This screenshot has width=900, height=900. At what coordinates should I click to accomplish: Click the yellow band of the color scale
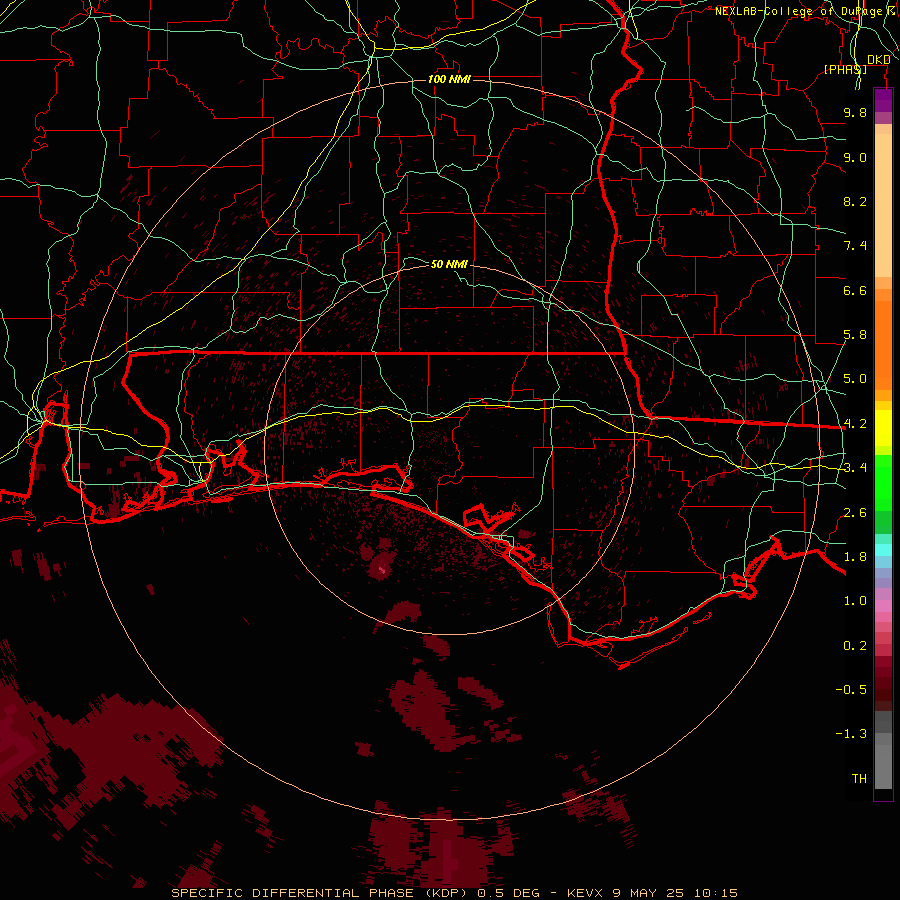coord(883,428)
